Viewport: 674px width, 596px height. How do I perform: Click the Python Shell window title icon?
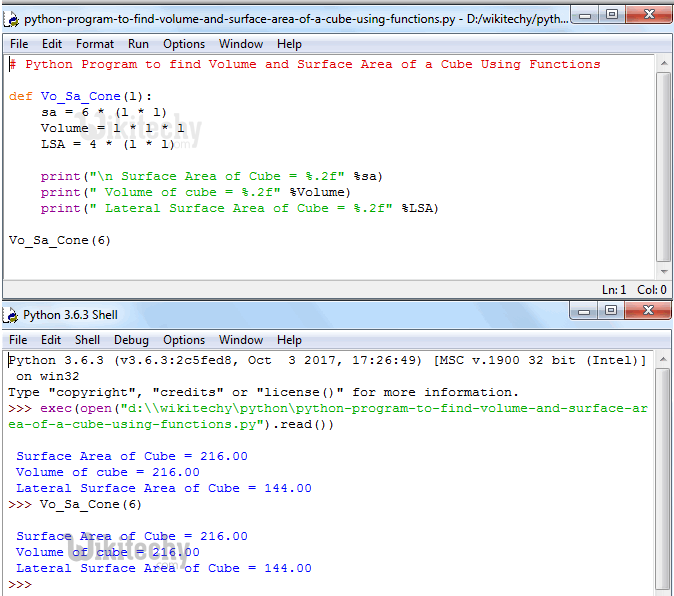11,315
